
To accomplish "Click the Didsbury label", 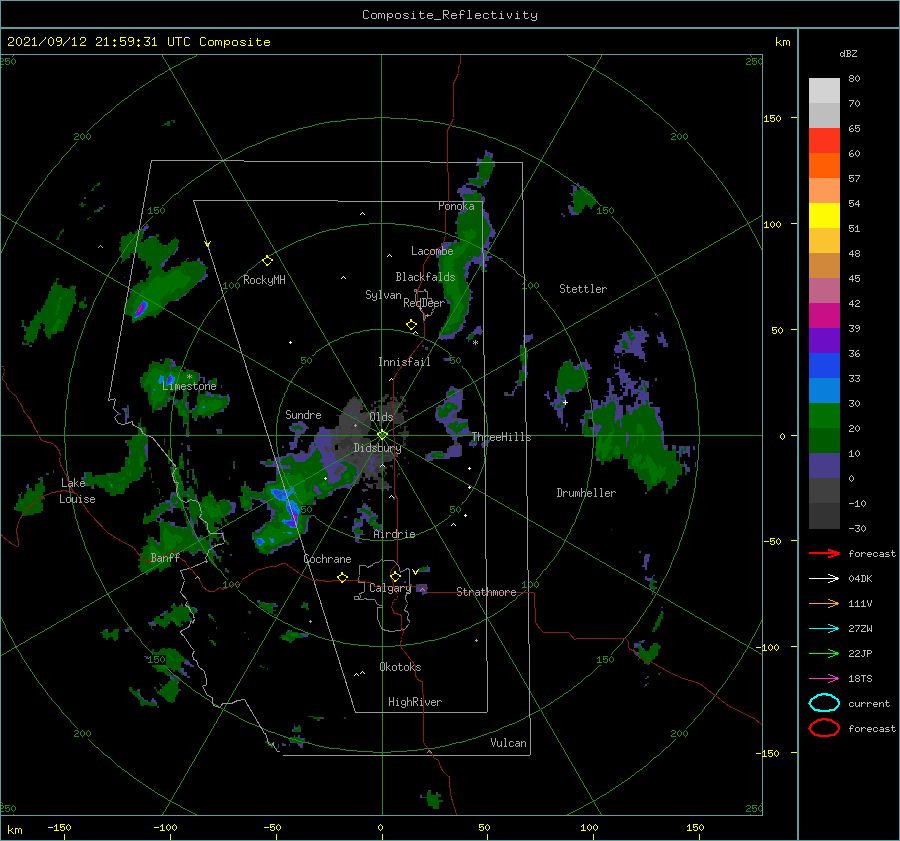I will click(x=377, y=448).
